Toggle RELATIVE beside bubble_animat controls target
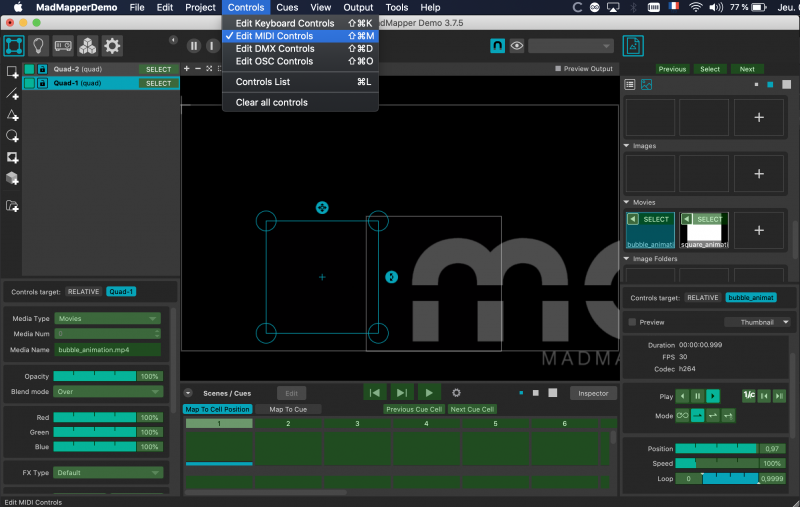Image resolution: width=800 pixels, height=507 pixels. 703,297
